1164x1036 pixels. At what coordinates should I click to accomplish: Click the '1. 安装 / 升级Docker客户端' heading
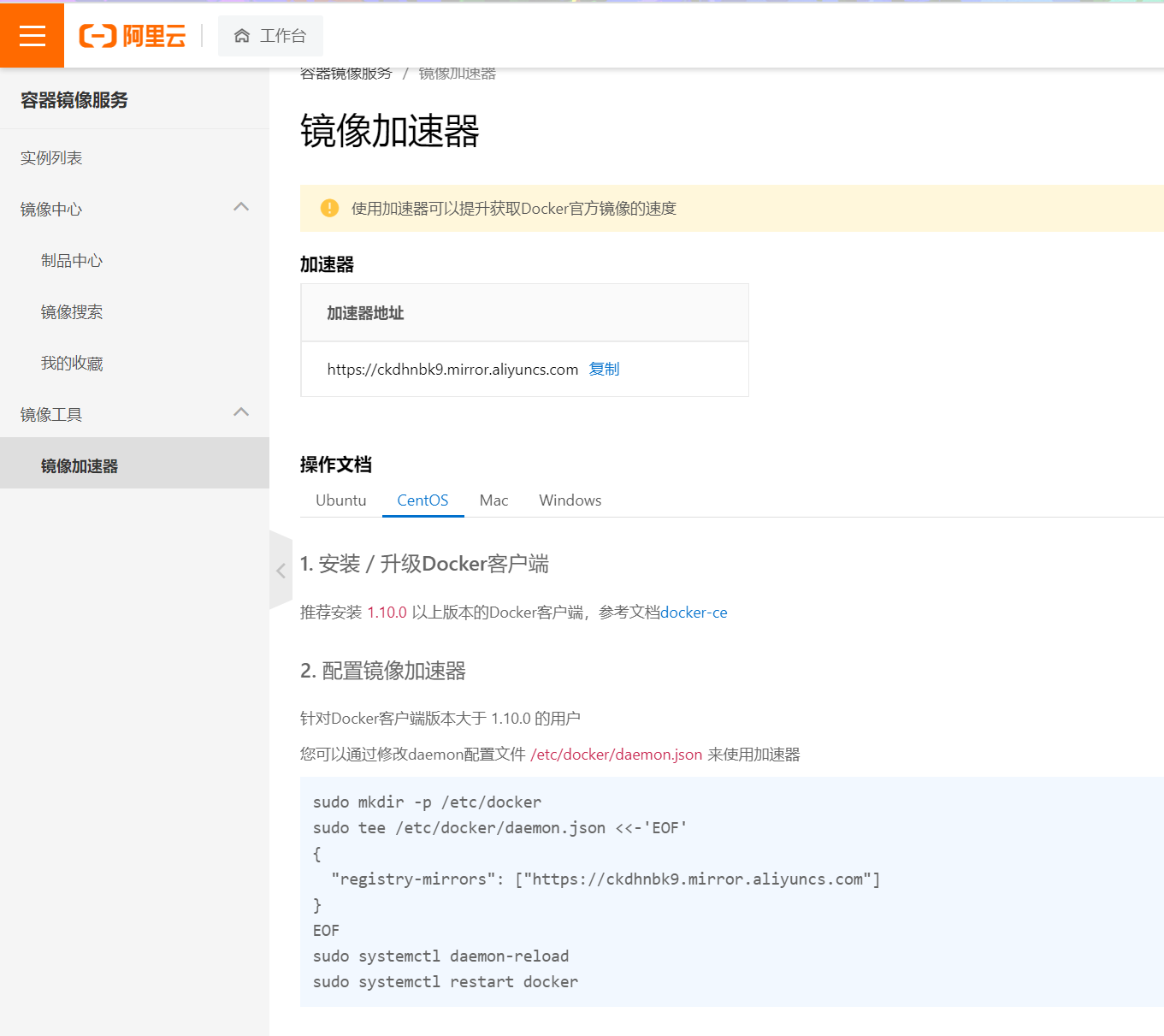(x=424, y=564)
